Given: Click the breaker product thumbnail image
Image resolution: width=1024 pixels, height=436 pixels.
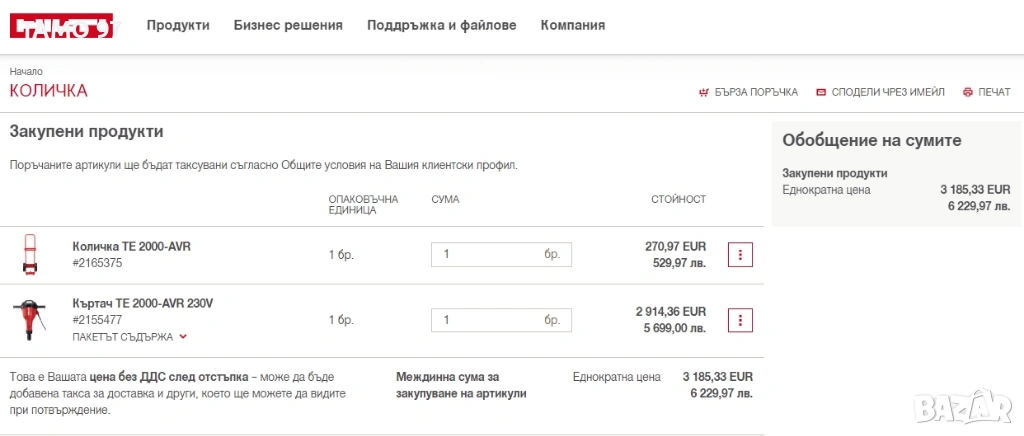Looking at the screenshot, I should click(28, 320).
